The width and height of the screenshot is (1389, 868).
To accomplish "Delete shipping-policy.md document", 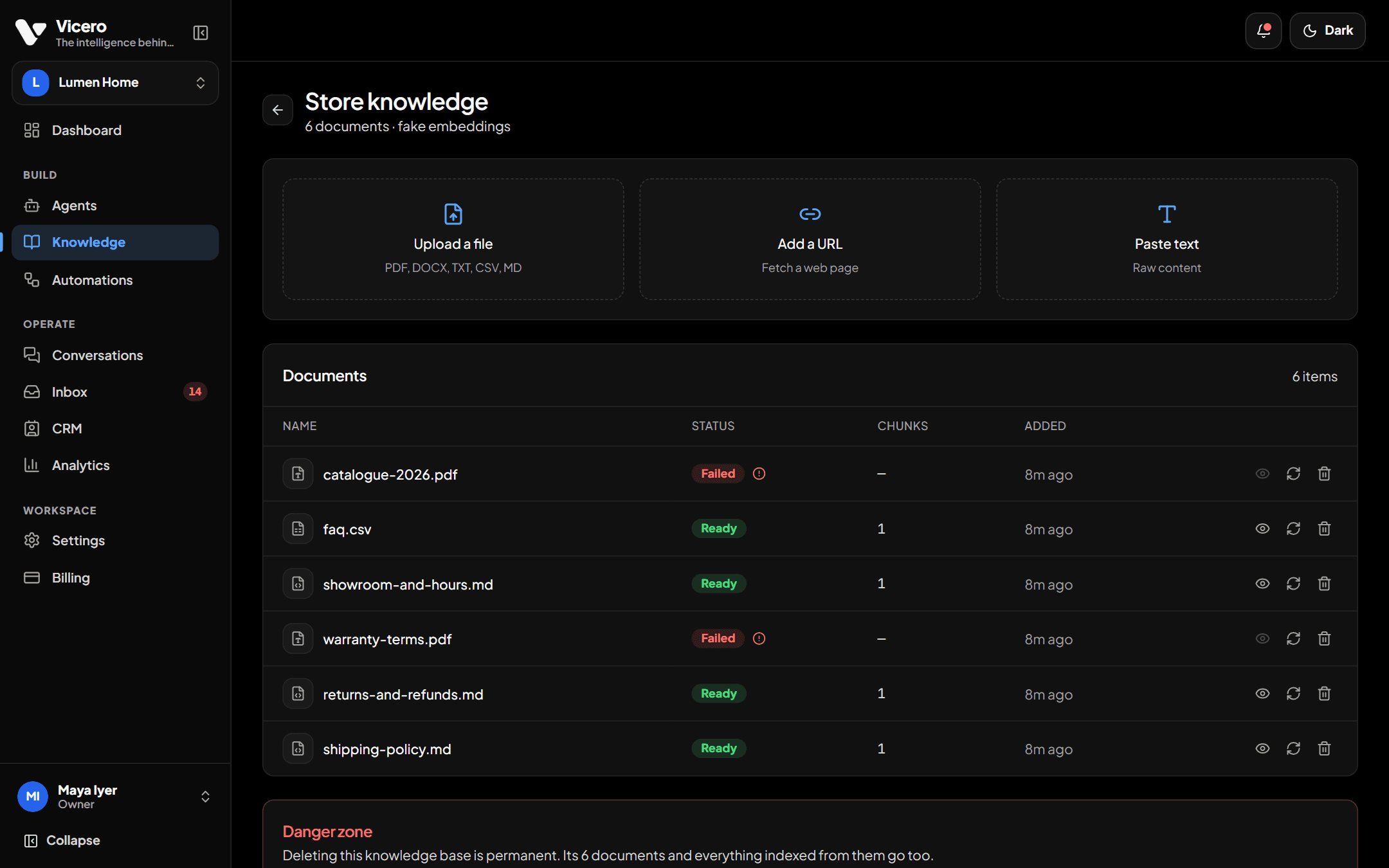I will [x=1324, y=748].
